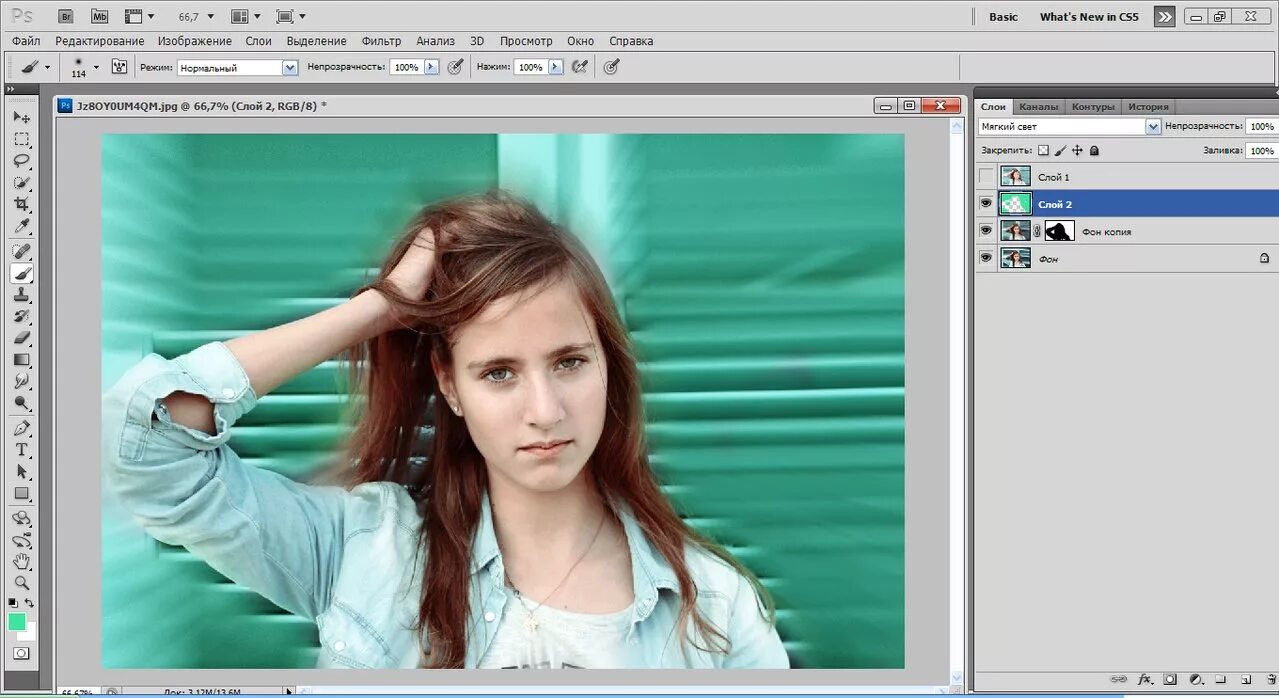1279x698 pixels.
Task: Expand the brush Режим dropdown
Action: [x=290, y=68]
